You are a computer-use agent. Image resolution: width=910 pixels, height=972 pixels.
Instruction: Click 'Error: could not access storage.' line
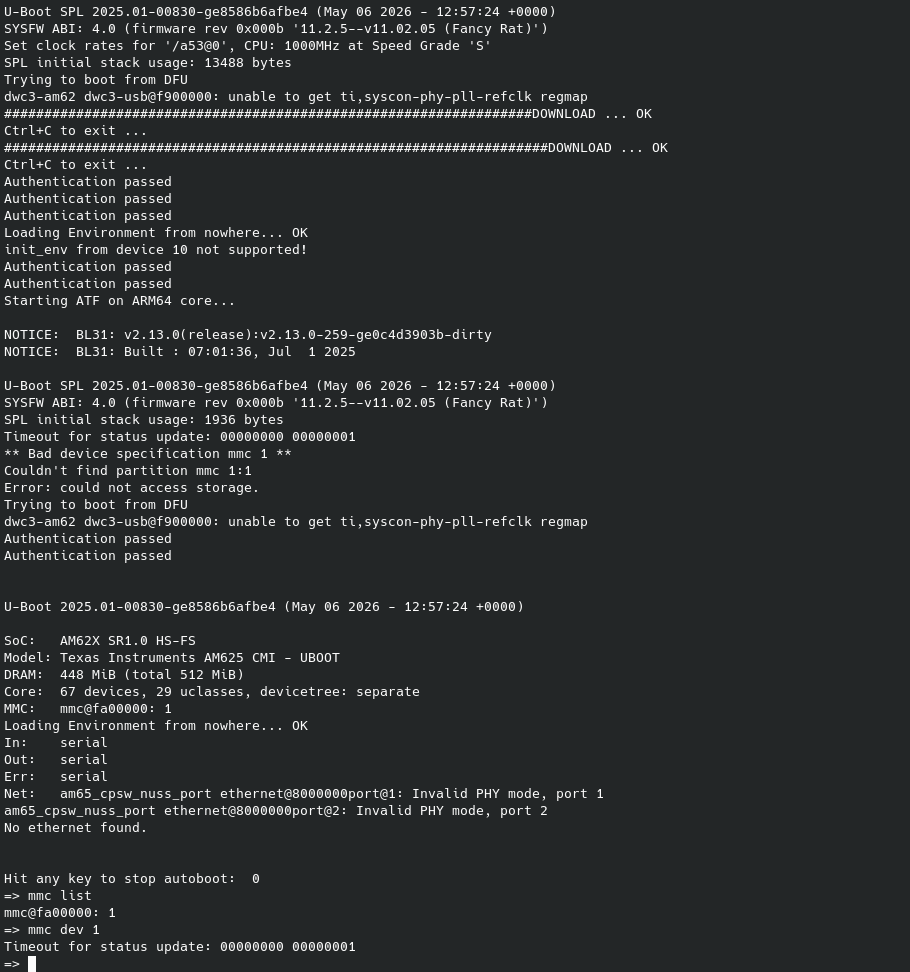tap(131, 488)
